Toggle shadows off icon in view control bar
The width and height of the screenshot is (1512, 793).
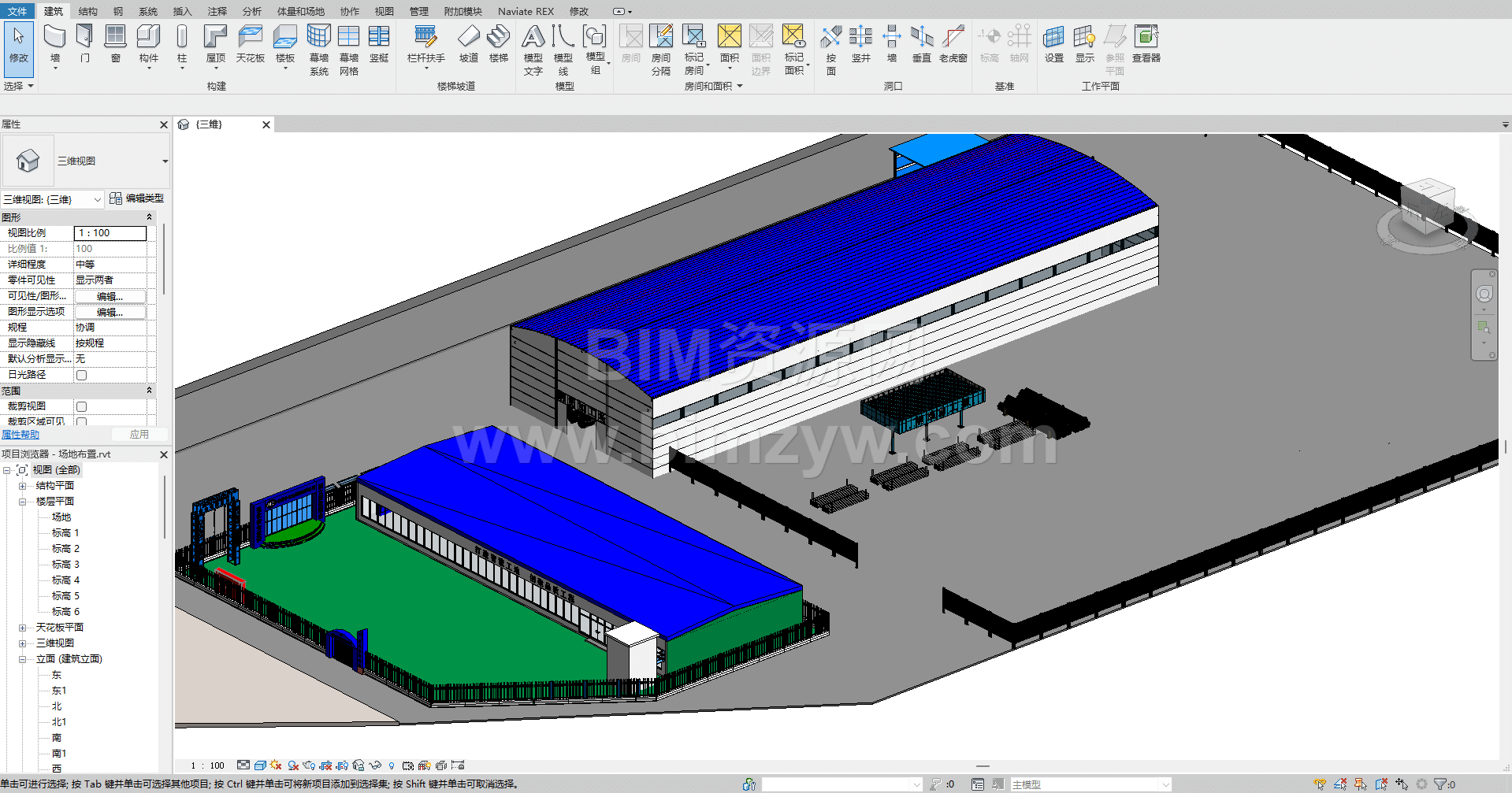click(x=293, y=765)
